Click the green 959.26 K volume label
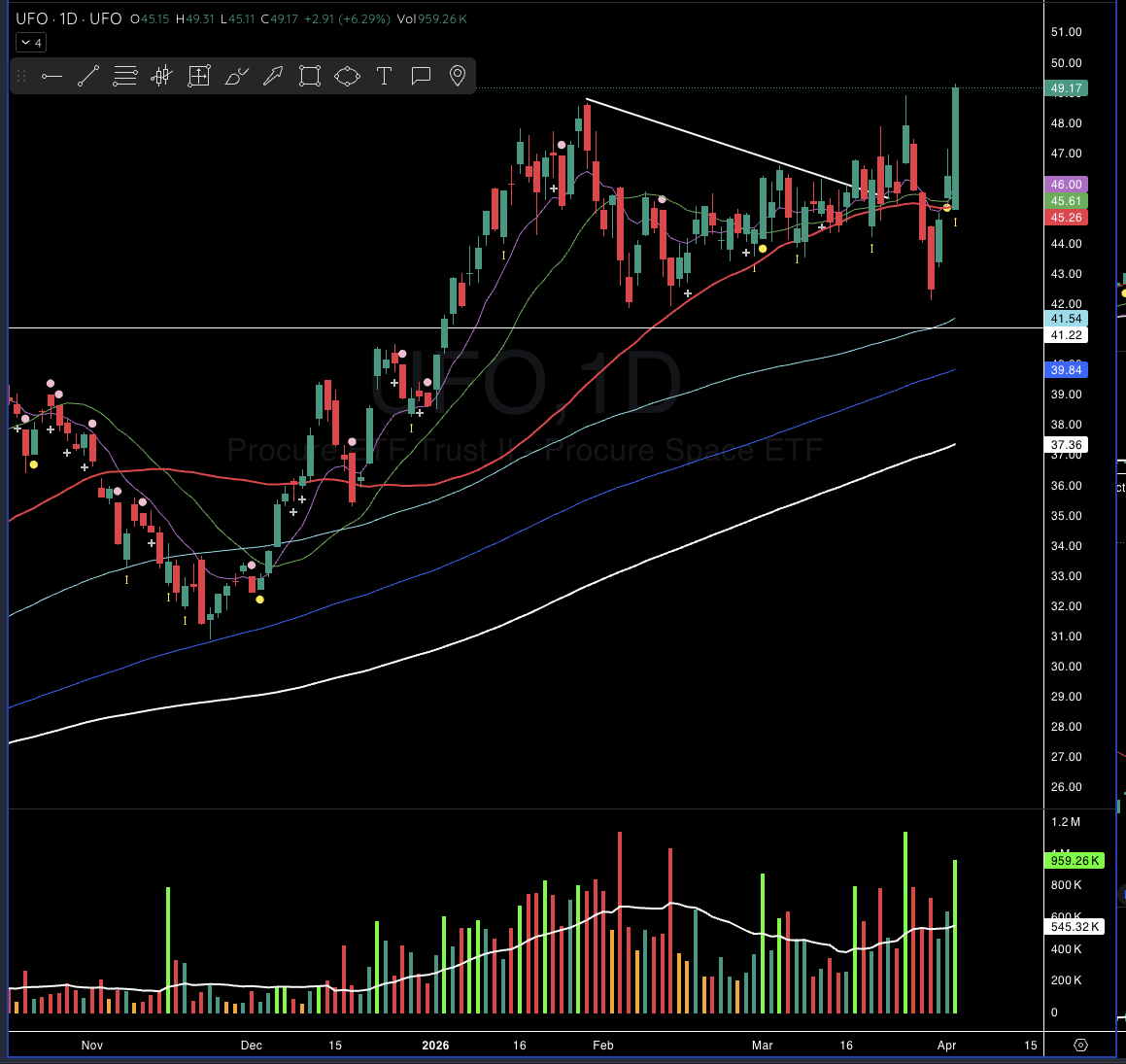 (x=1075, y=861)
